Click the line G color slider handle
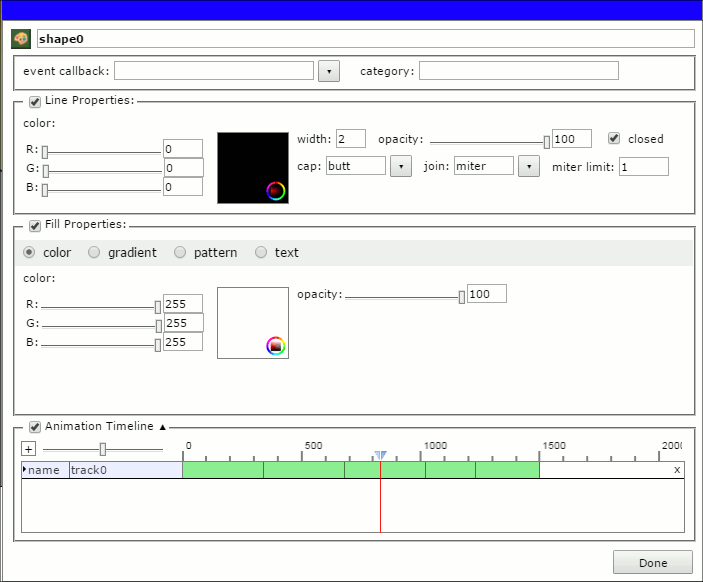 point(46,171)
